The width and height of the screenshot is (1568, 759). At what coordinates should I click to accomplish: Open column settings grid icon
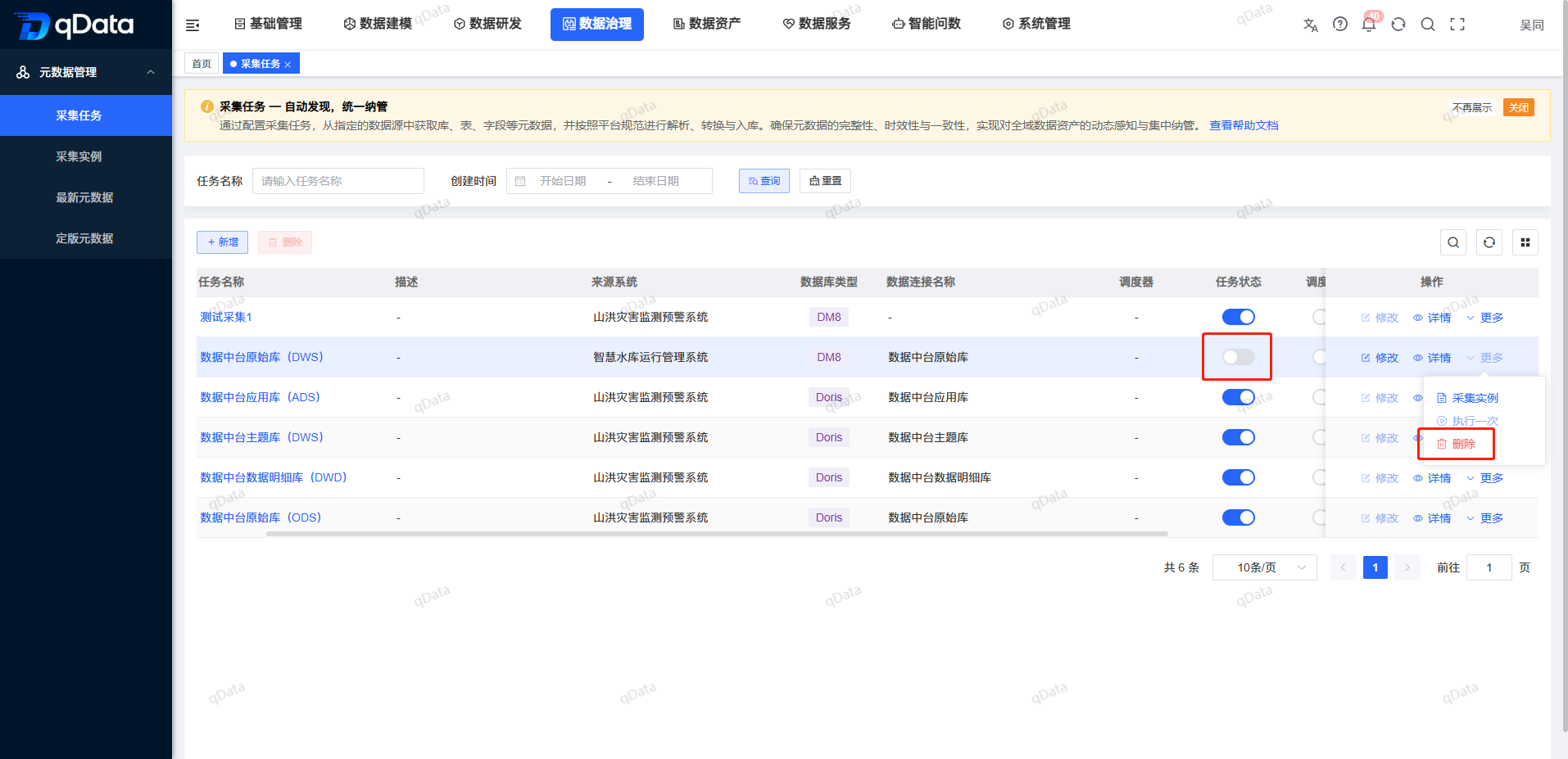1525,242
